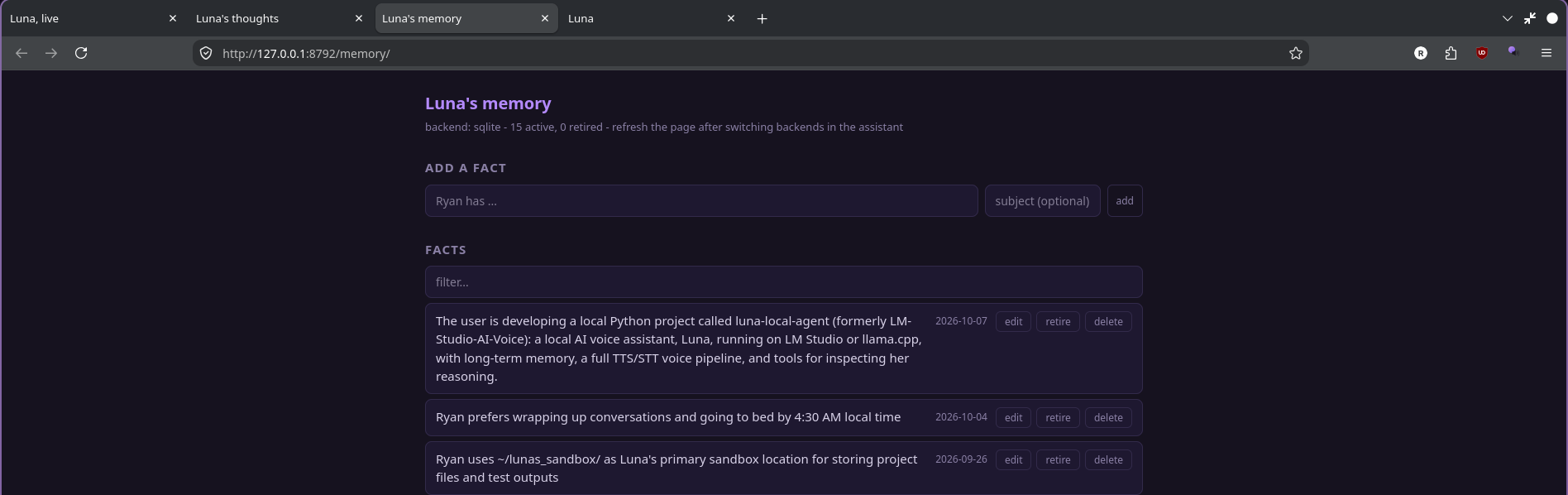Viewport: 1568px width, 495px height.
Task: Edit the luna-local-agent project fact
Action: (1013, 322)
